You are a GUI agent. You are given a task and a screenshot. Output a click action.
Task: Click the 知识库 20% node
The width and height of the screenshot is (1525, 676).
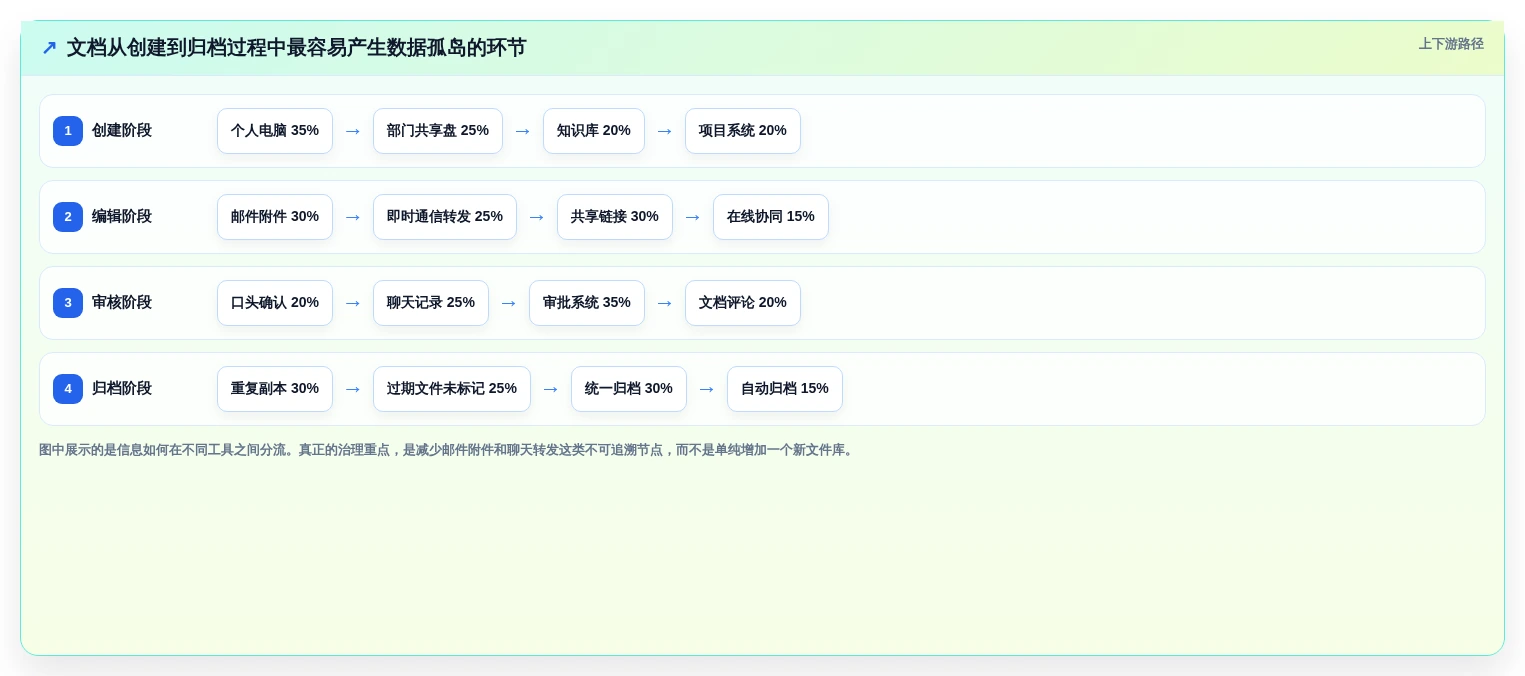[x=594, y=131]
